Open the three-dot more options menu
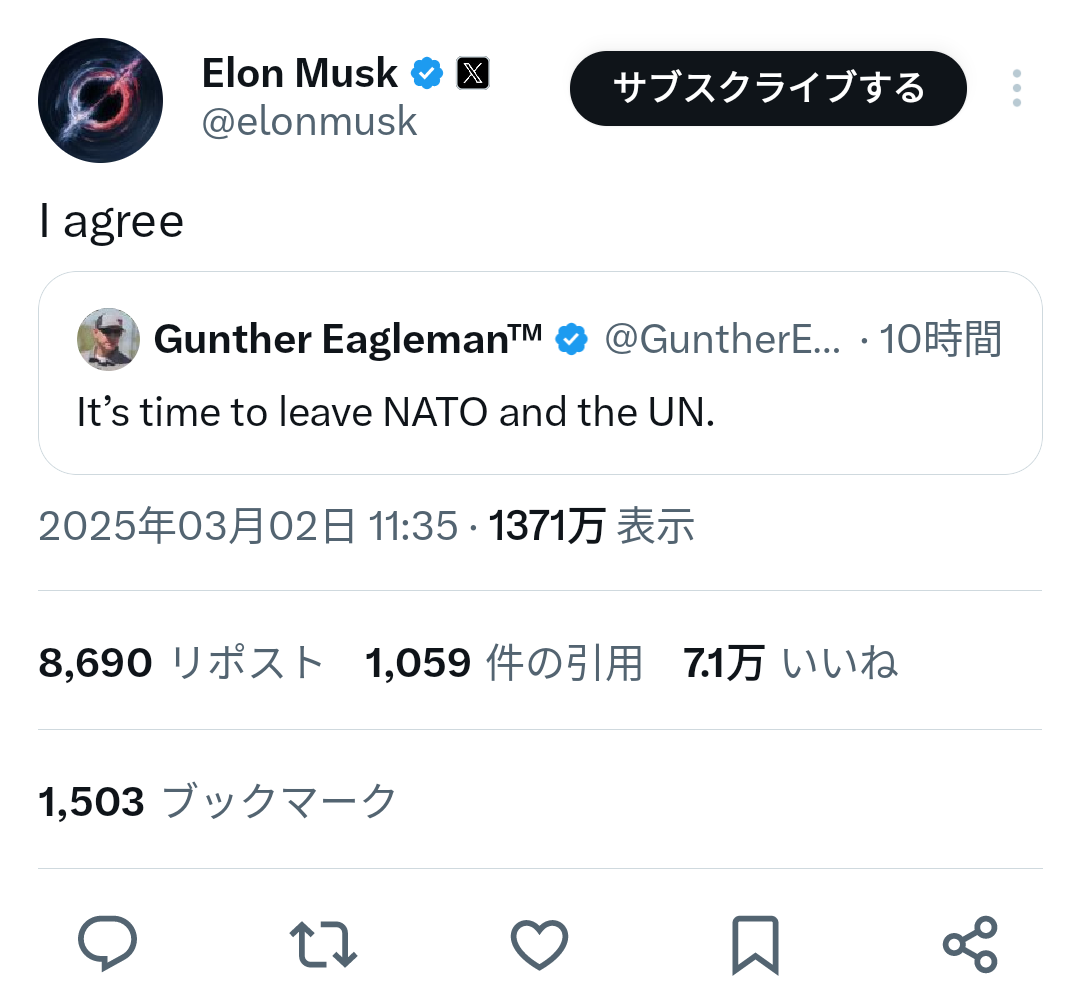Image resolution: width=1080 pixels, height=990 pixels. pos(1016,89)
